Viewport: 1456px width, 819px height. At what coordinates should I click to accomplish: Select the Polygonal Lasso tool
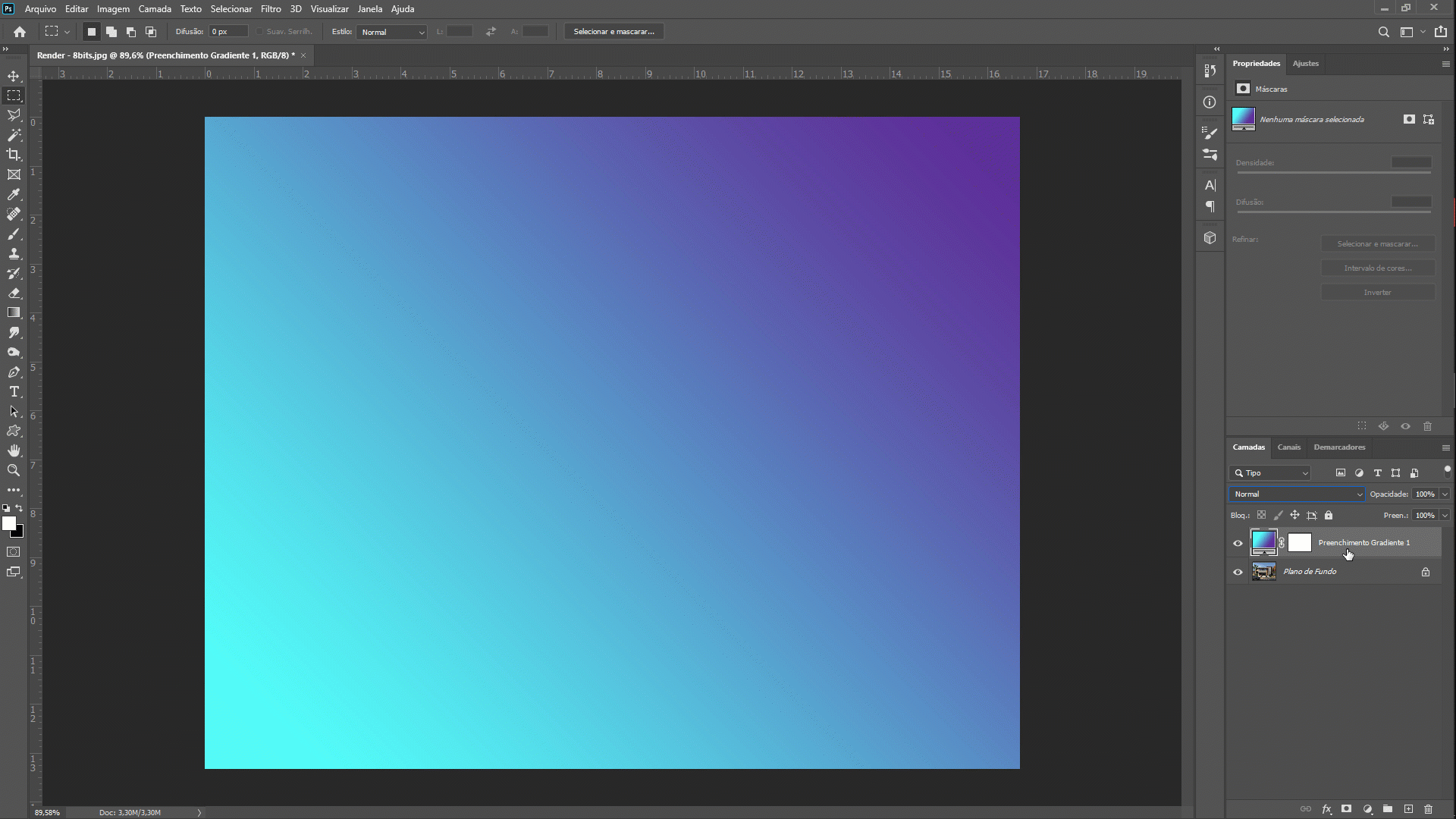14,115
